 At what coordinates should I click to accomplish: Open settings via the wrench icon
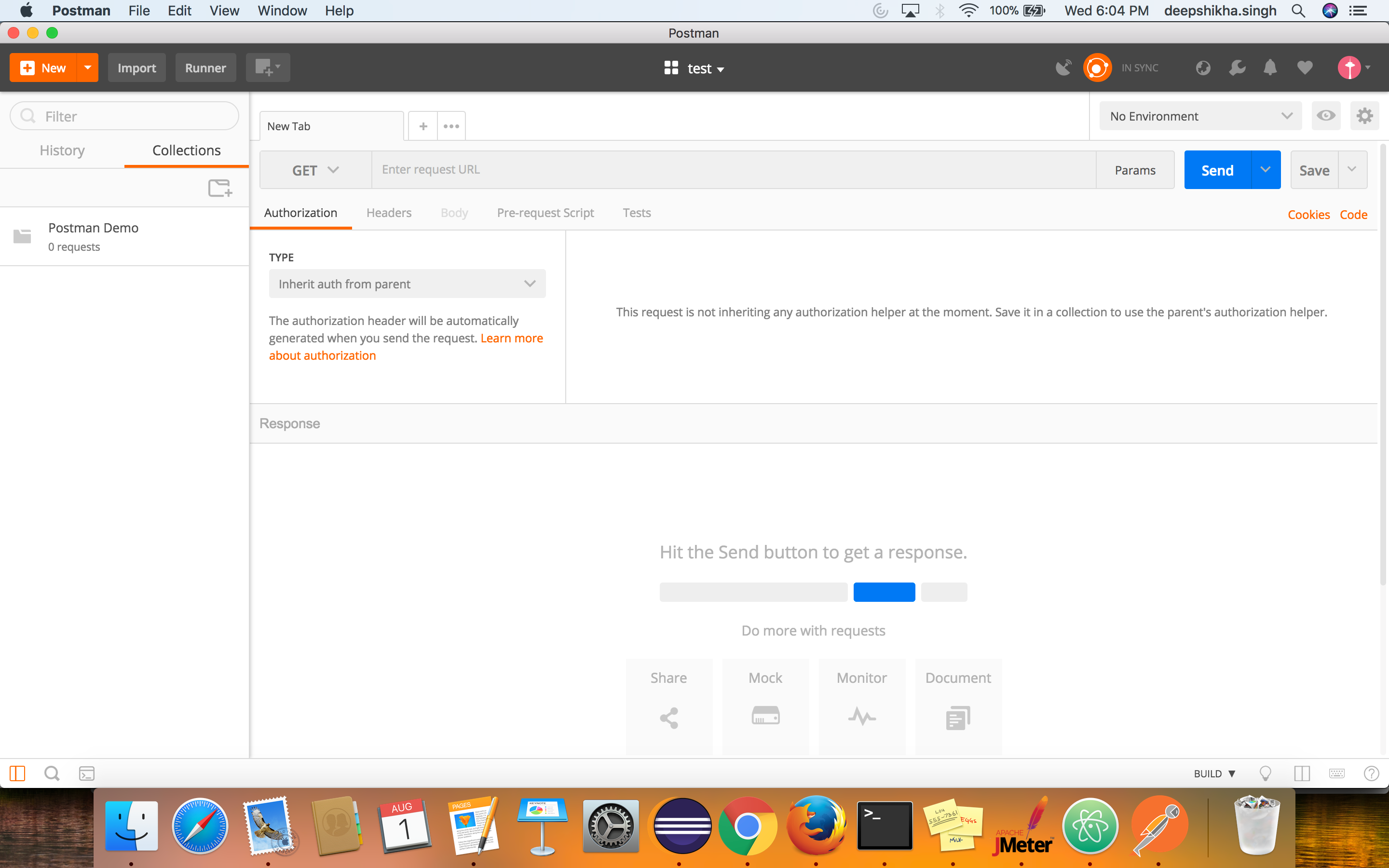[x=1238, y=67]
